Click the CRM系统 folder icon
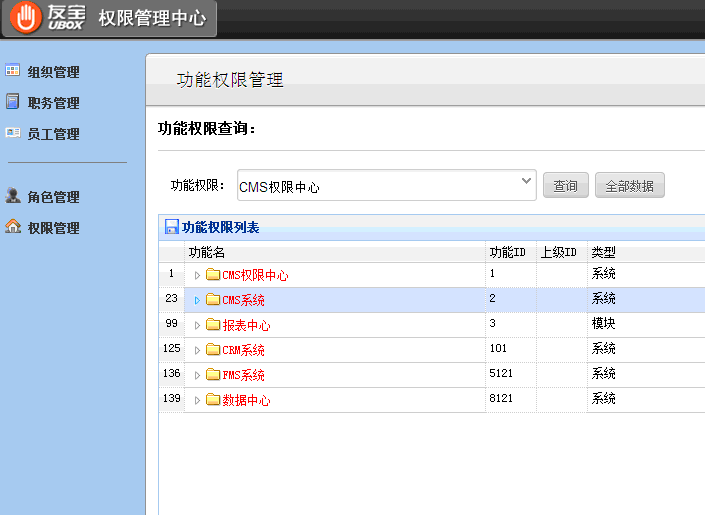The image size is (705, 515). [x=213, y=349]
